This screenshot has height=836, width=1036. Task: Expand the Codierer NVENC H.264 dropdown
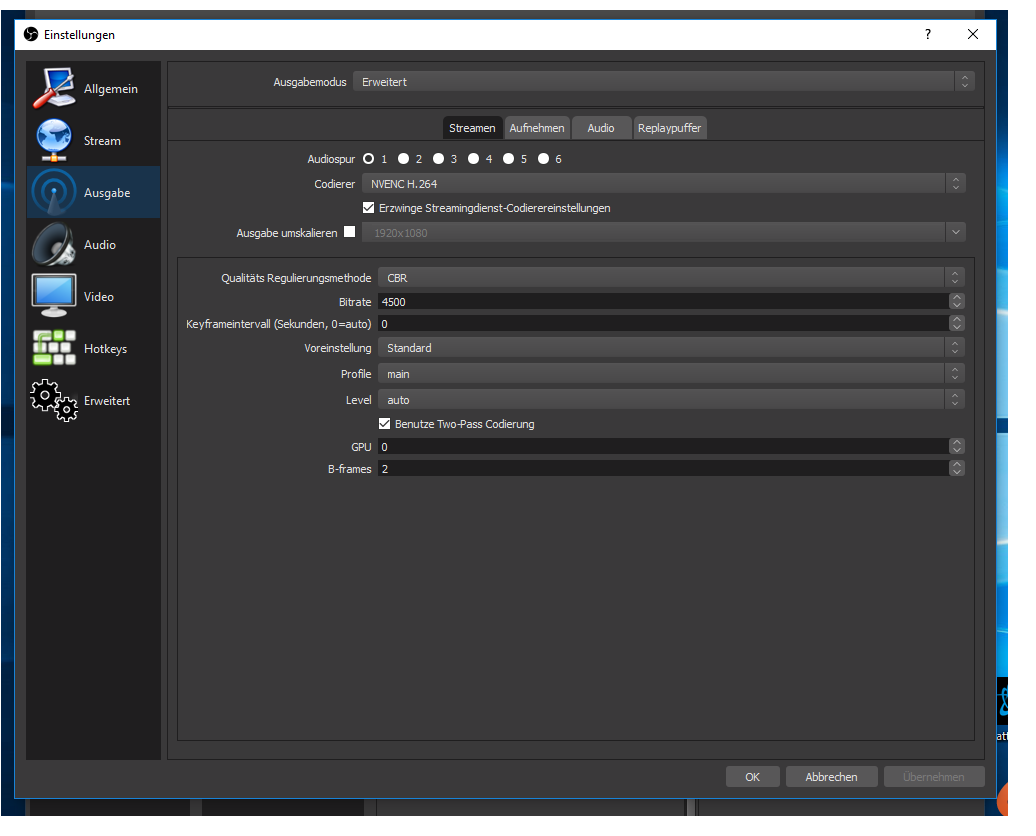[x=662, y=184]
